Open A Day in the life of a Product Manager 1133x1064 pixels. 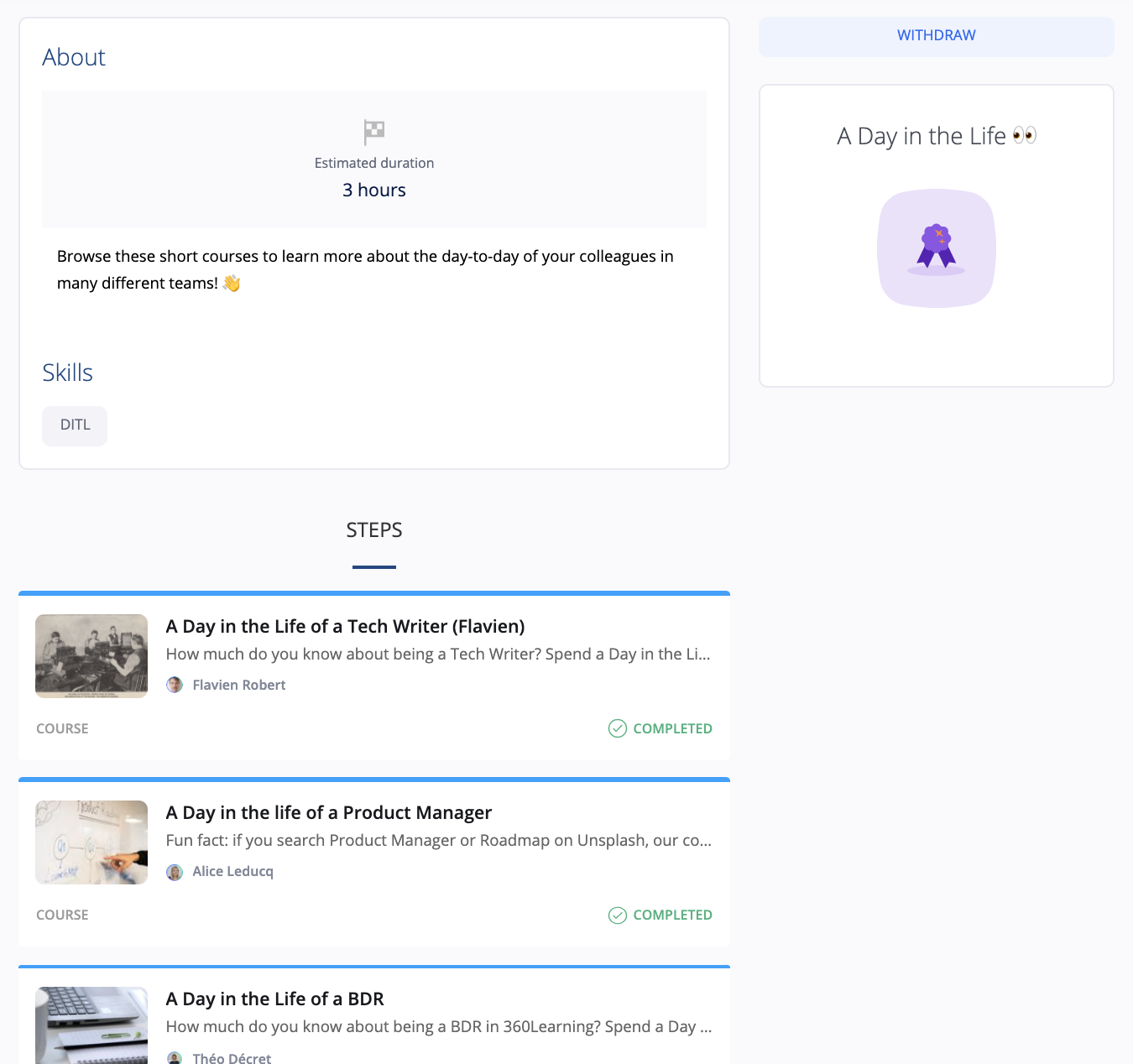coord(329,813)
